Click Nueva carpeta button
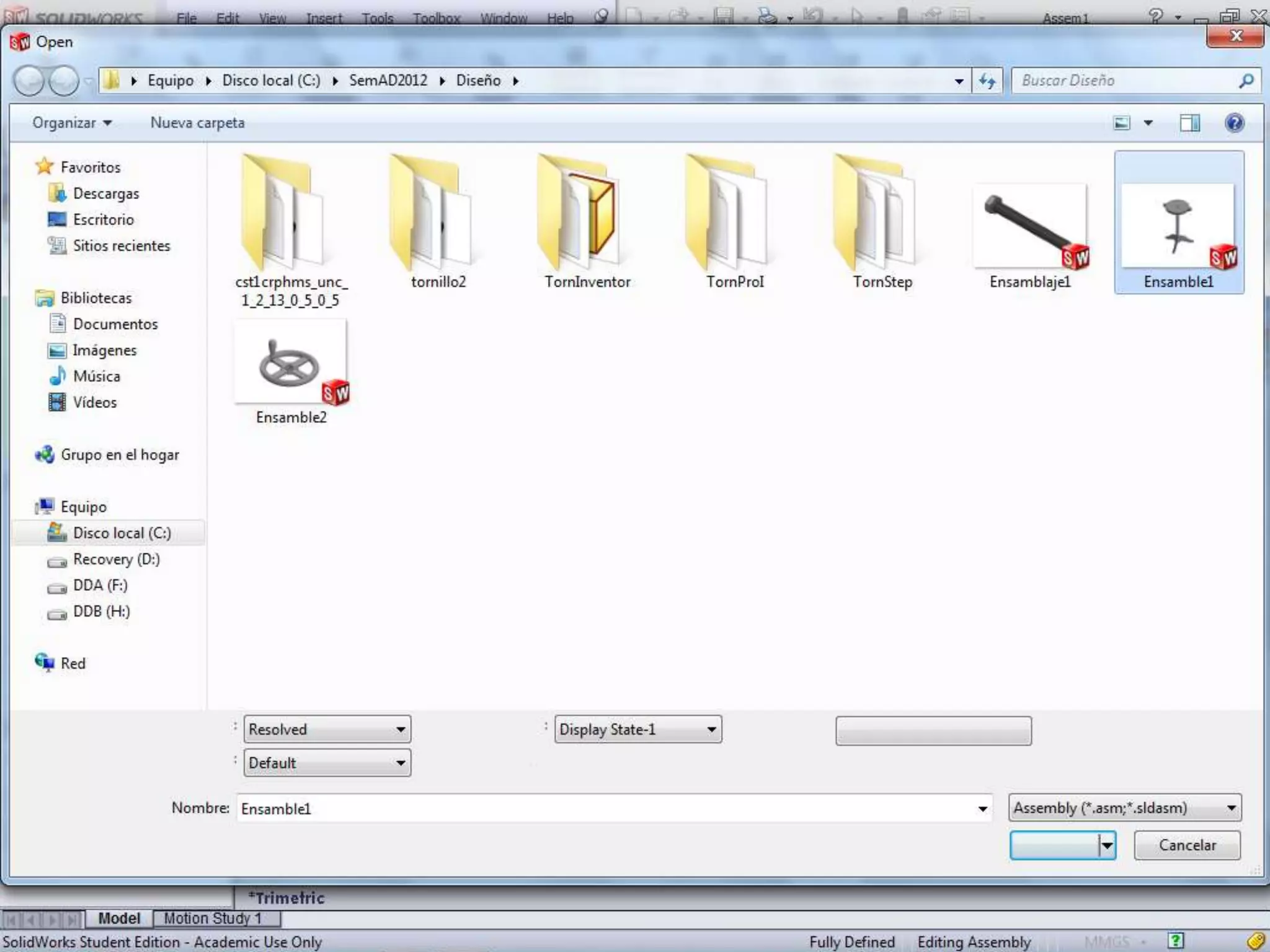The height and width of the screenshot is (952, 1270). 197,123
